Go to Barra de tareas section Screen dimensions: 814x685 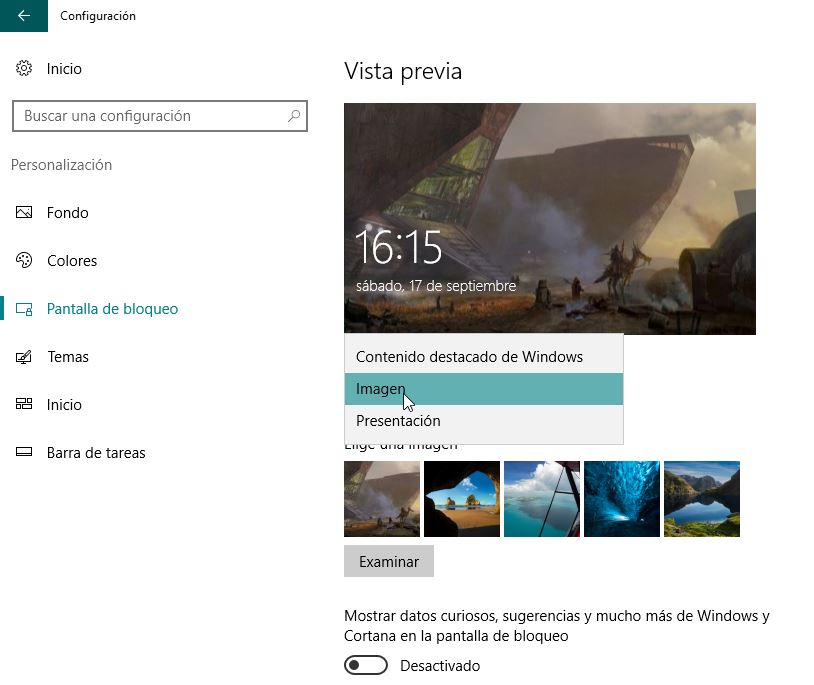(x=96, y=453)
